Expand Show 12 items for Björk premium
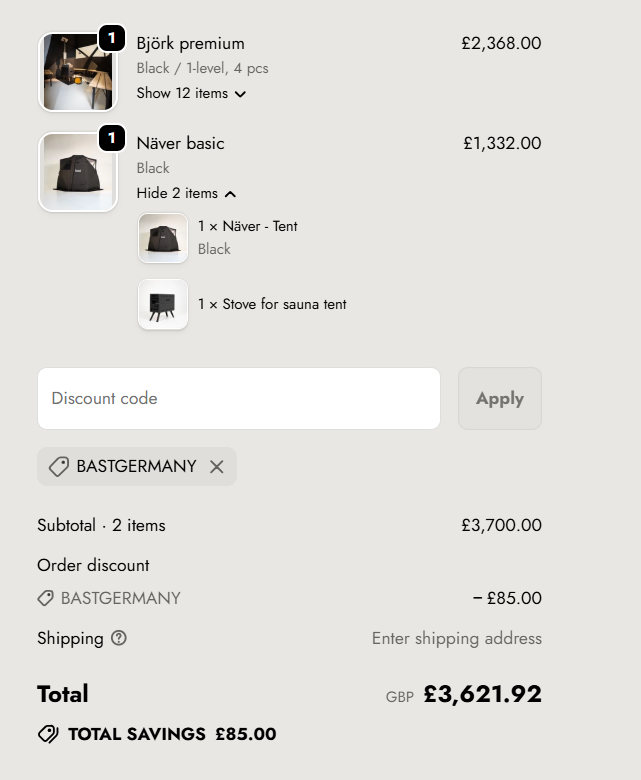The width and height of the screenshot is (641, 780). tap(183, 93)
